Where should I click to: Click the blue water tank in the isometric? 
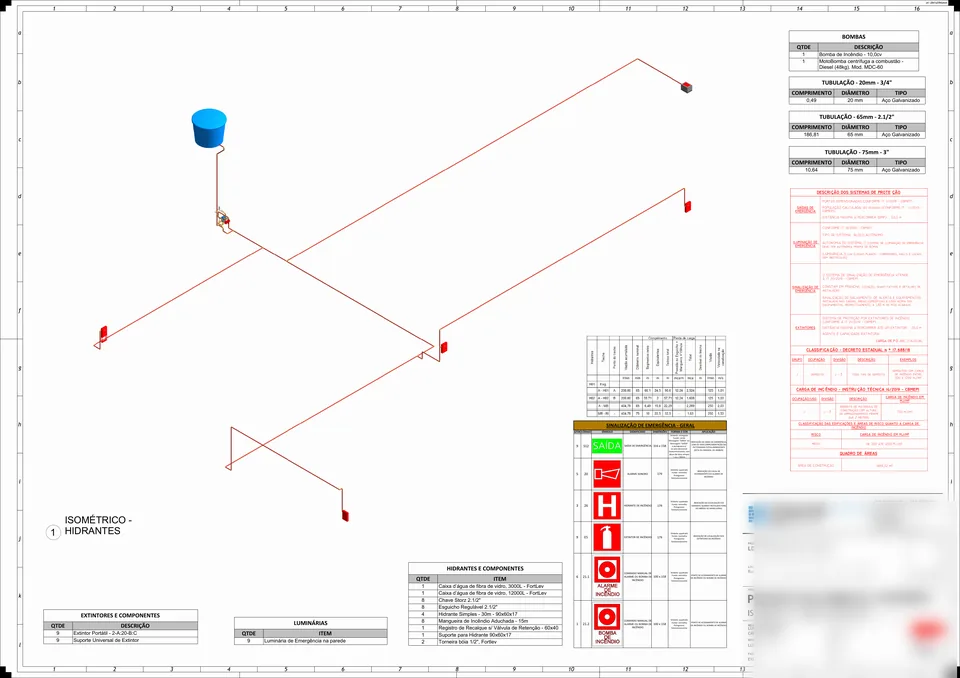pos(209,128)
